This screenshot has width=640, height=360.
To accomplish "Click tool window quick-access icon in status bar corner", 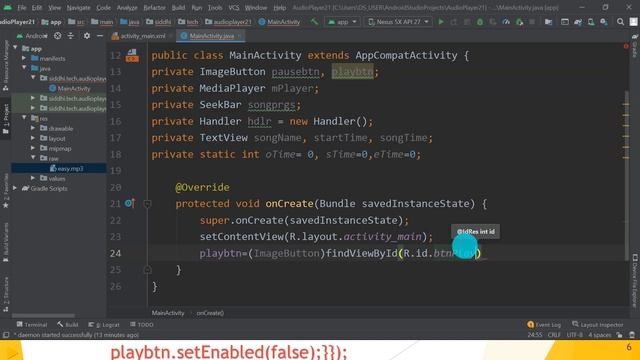I will pyautogui.click(x=6, y=335).
